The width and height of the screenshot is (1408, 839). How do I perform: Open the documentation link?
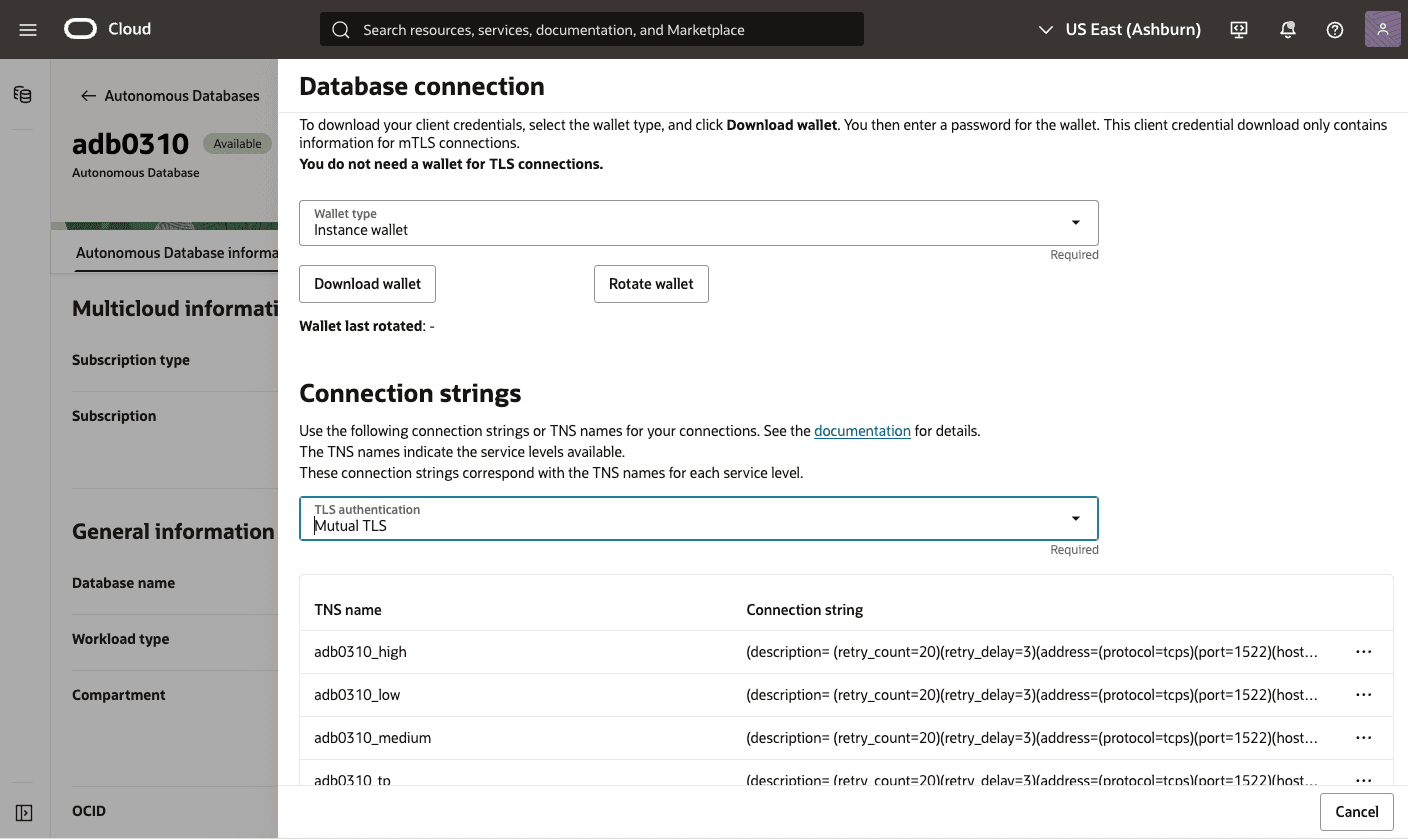tap(862, 430)
